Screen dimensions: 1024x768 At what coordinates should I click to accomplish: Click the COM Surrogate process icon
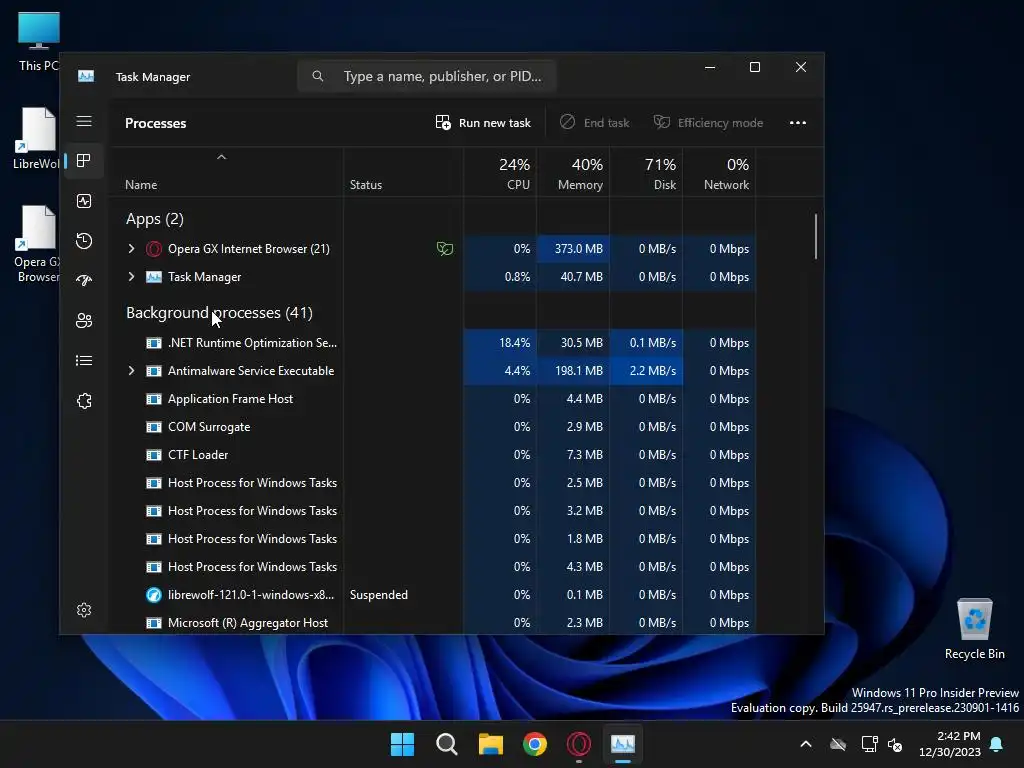[153, 427]
